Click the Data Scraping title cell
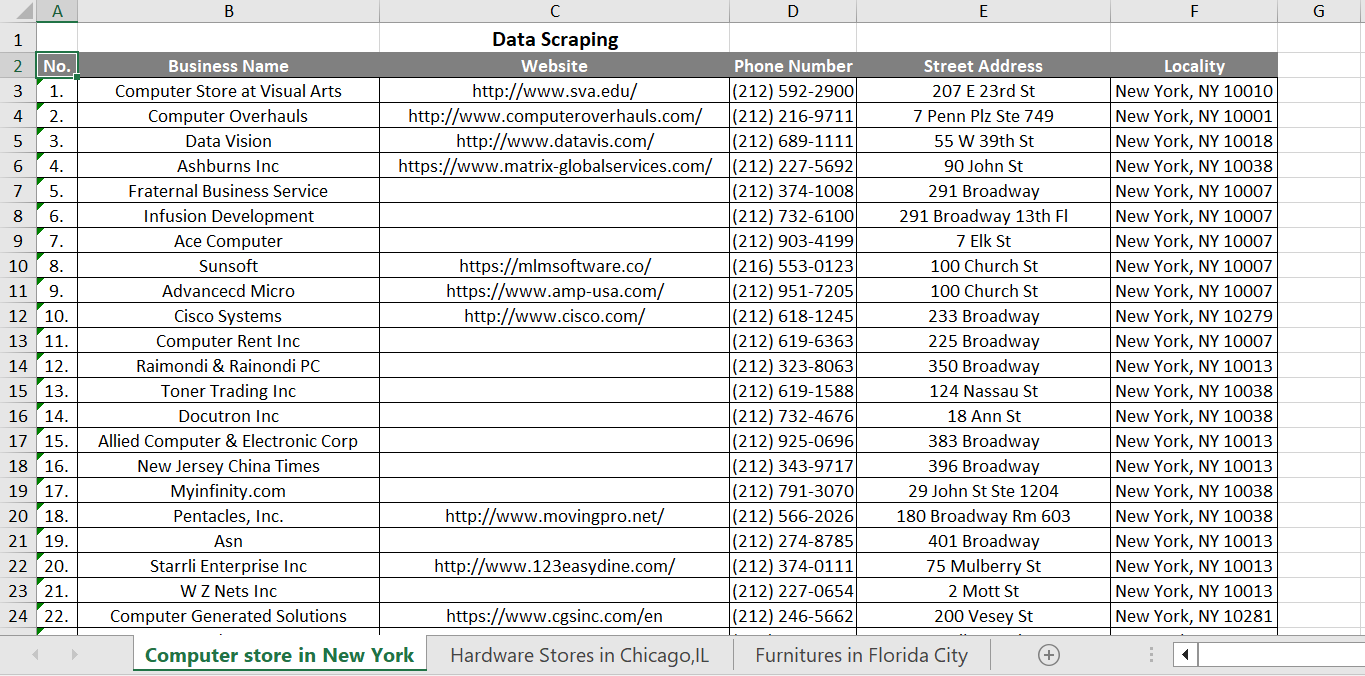 554,40
